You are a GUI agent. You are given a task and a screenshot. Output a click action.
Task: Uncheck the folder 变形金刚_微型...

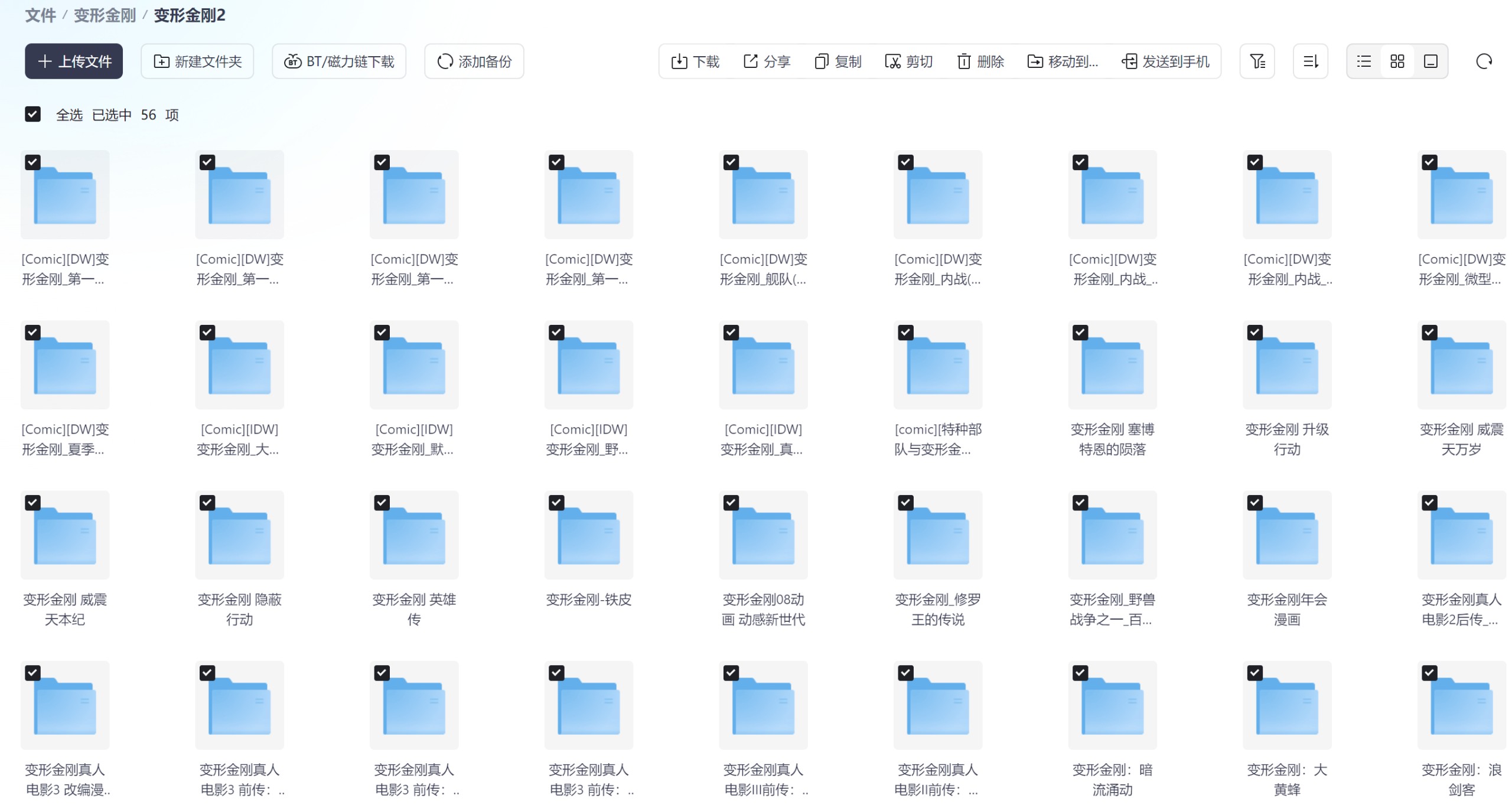click(x=1429, y=162)
